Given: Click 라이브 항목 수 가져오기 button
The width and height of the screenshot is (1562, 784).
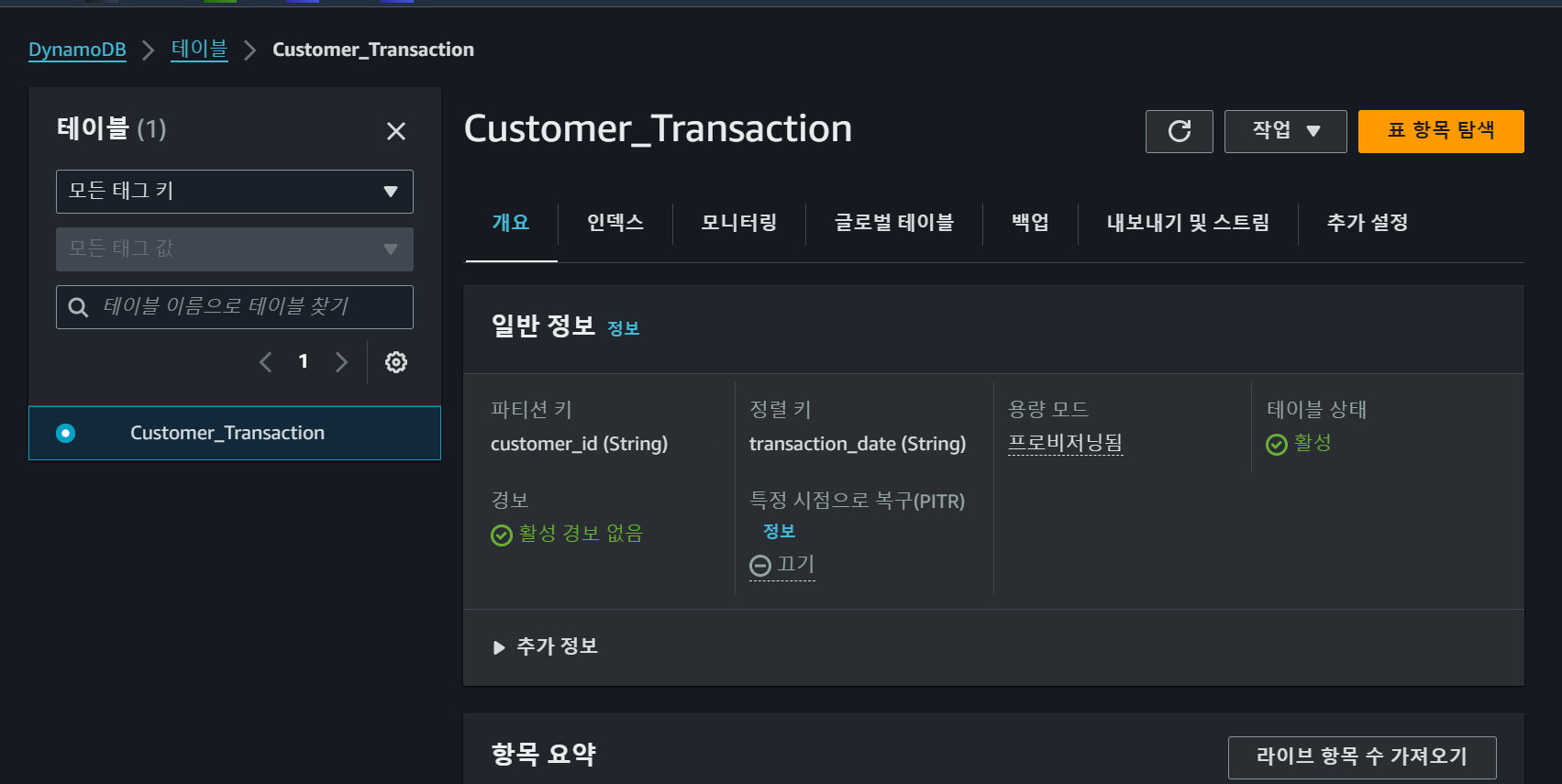Looking at the screenshot, I should [1362, 757].
